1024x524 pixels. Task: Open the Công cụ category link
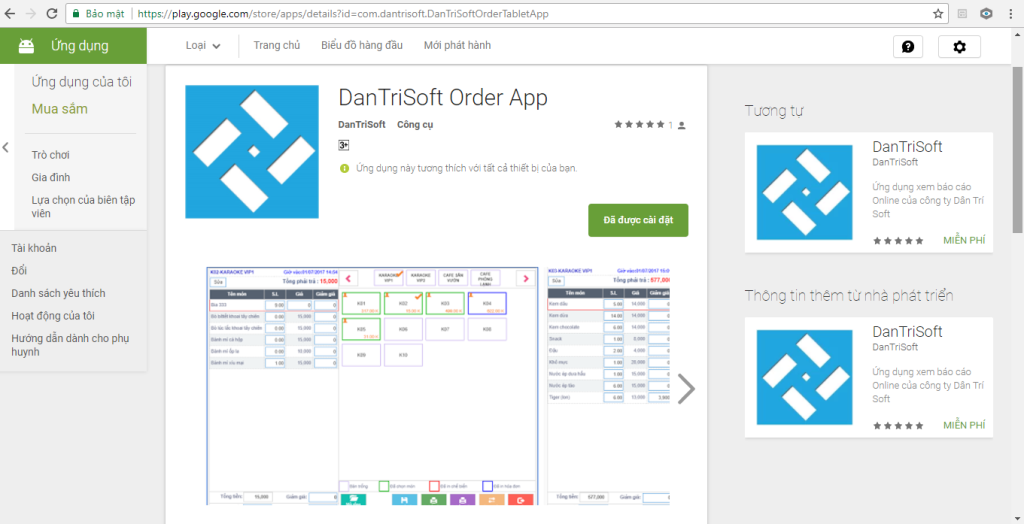(415, 124)
